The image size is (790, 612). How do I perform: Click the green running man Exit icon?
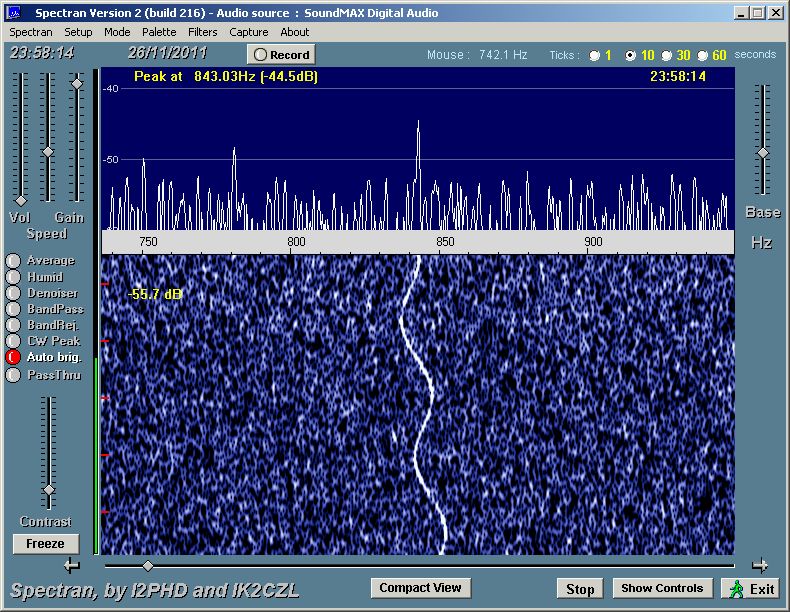(x=736, y=589)
